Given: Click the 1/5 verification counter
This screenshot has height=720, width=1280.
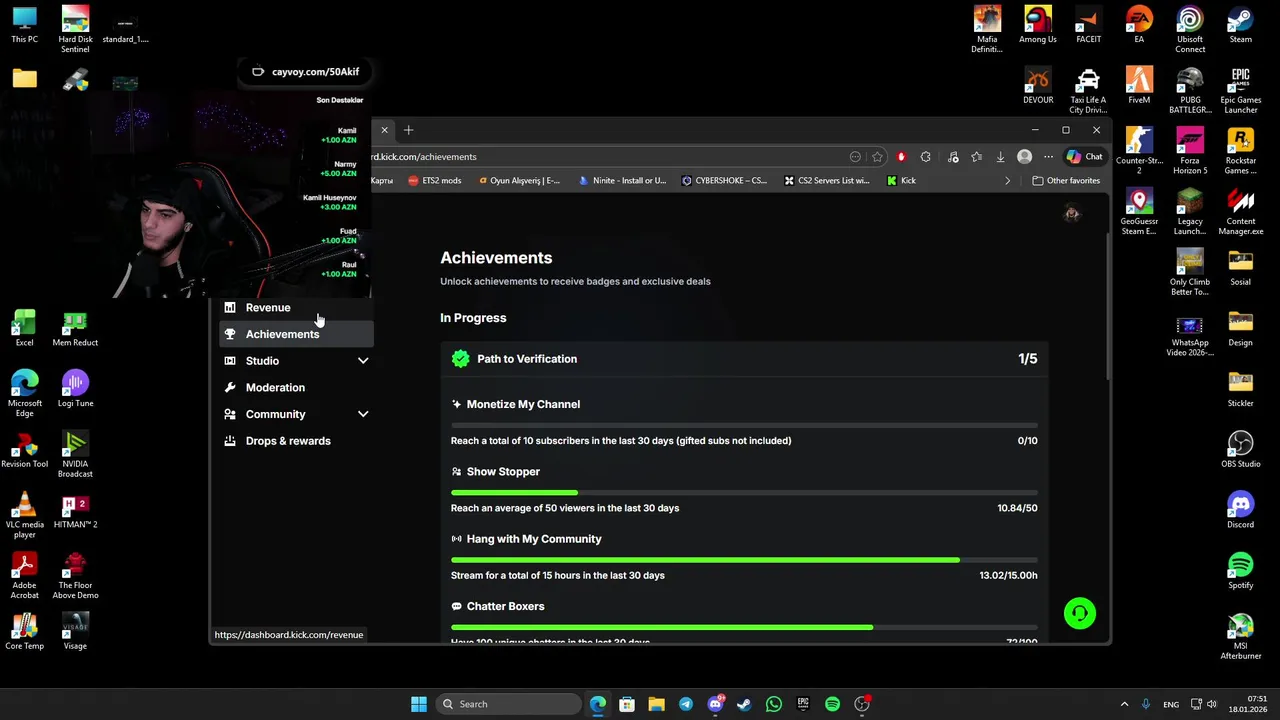Looking at the screenshot, I should tap(1028, 359).
